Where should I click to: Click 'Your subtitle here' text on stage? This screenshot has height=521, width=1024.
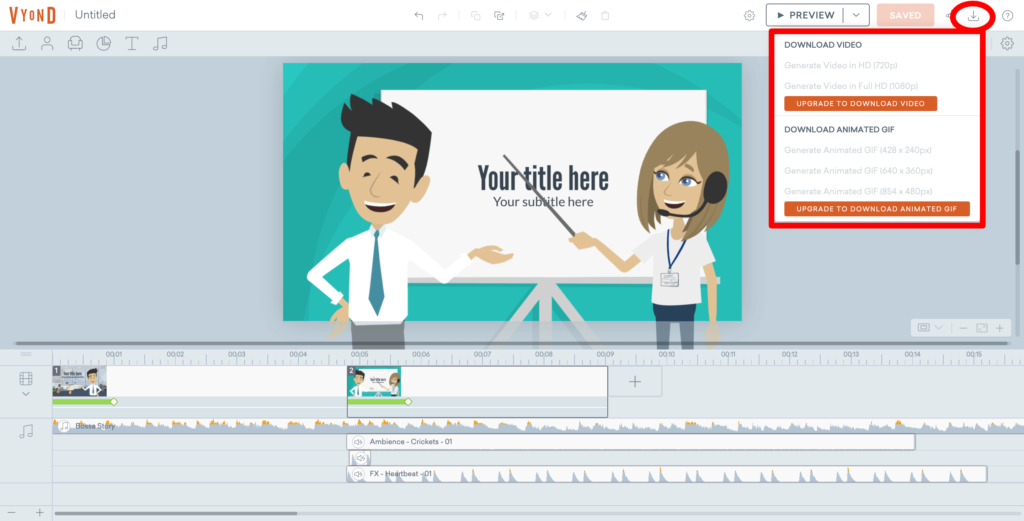click(x=543, y=202)
